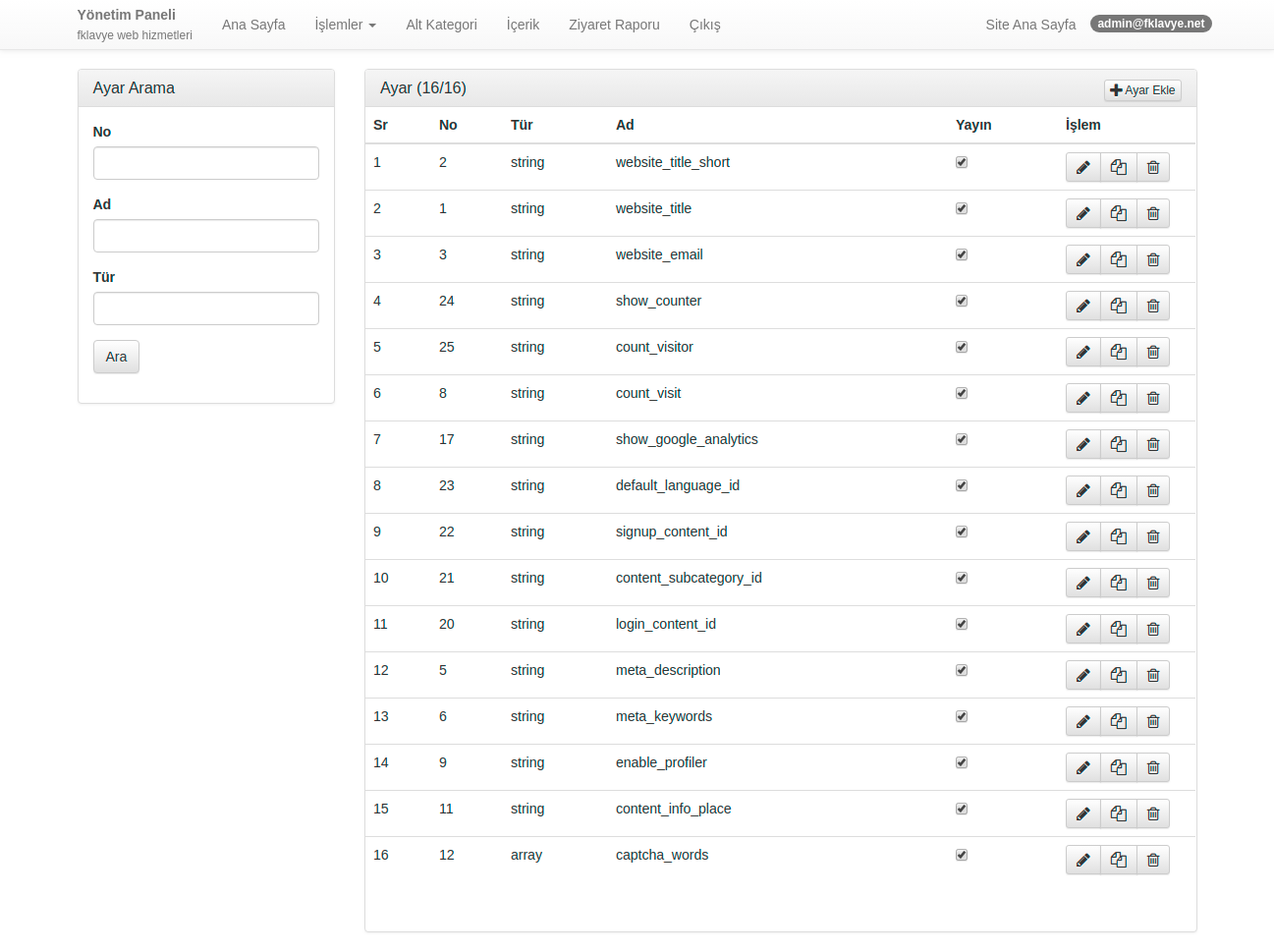Edit the meta_keywords setting
The height and width of the screenshot is (952, 1274).
tap(1082, 721)
